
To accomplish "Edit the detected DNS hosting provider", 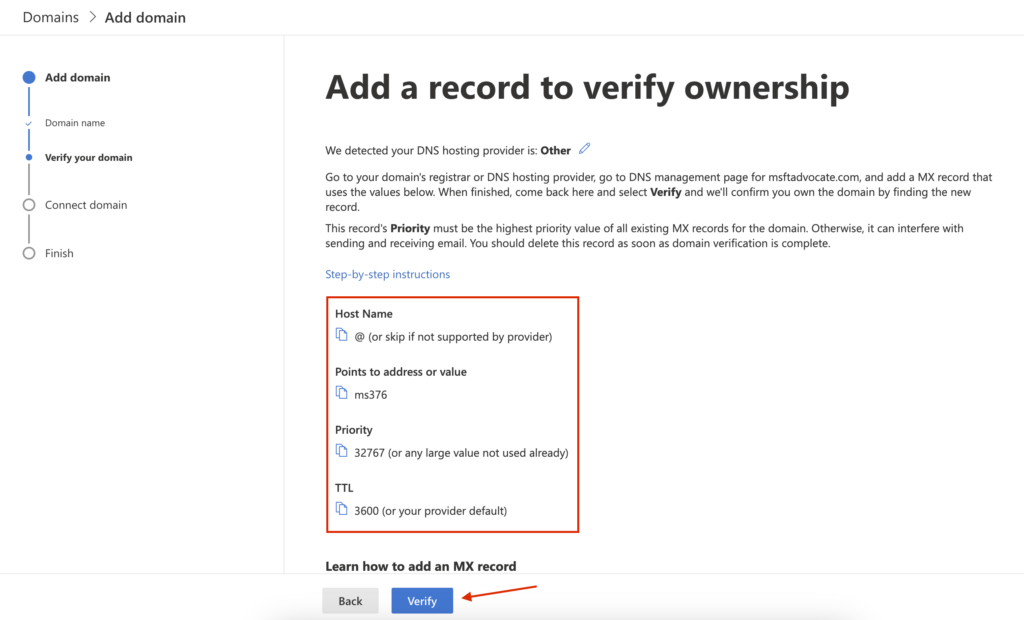I will point(585,149).
